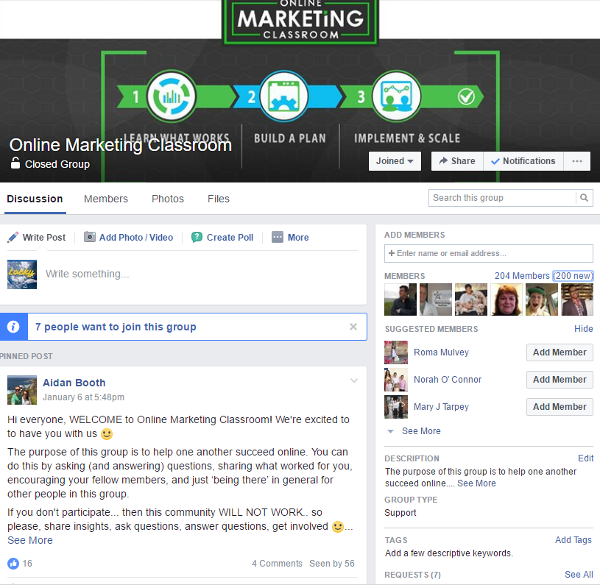Click the Like thumbs-up icon with 16
This screenshot has width=600, height=585.
tap(13, 563)
